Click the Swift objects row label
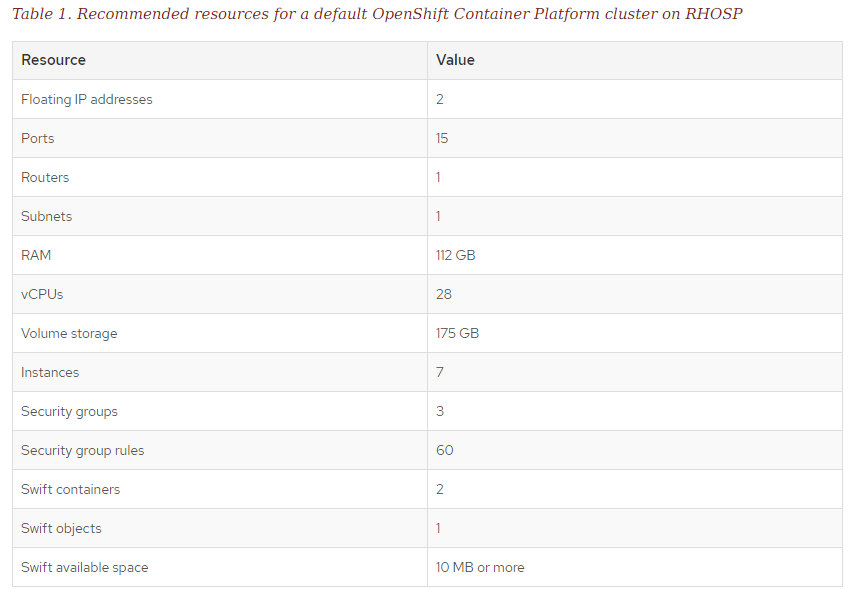The width and height of the screenshot is (863, 607). [x=61, y=528]
